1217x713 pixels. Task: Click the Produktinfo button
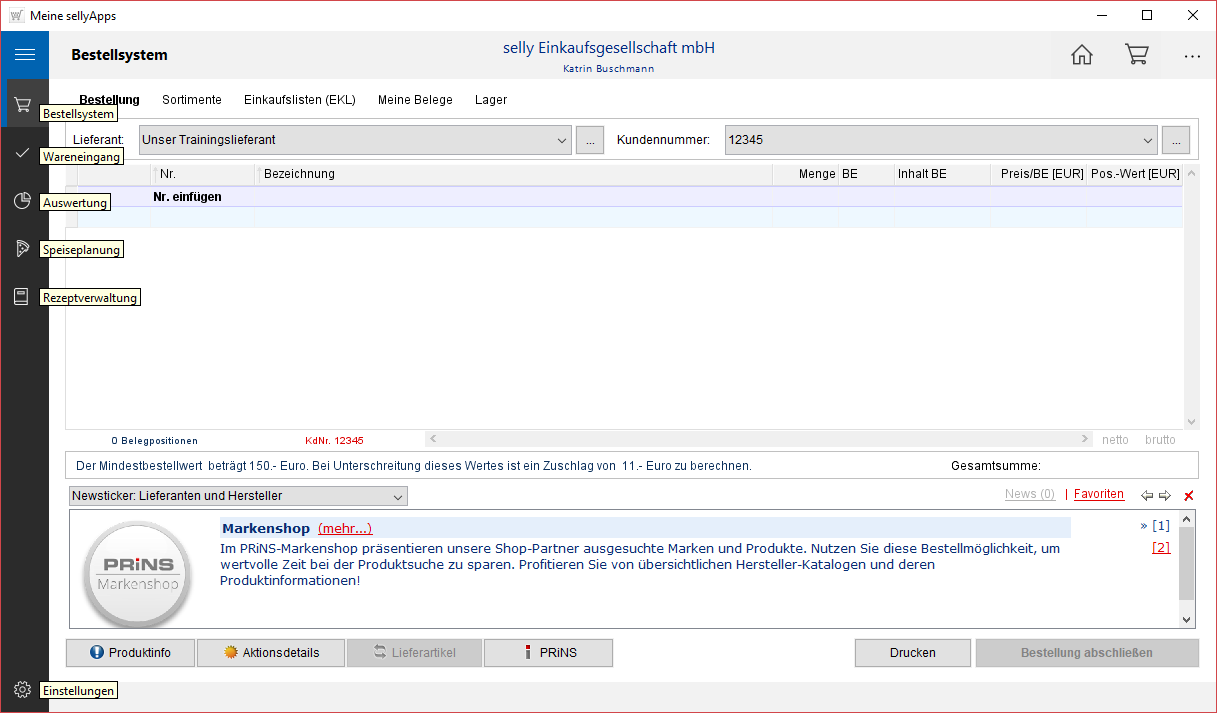[x=130, y=653]
